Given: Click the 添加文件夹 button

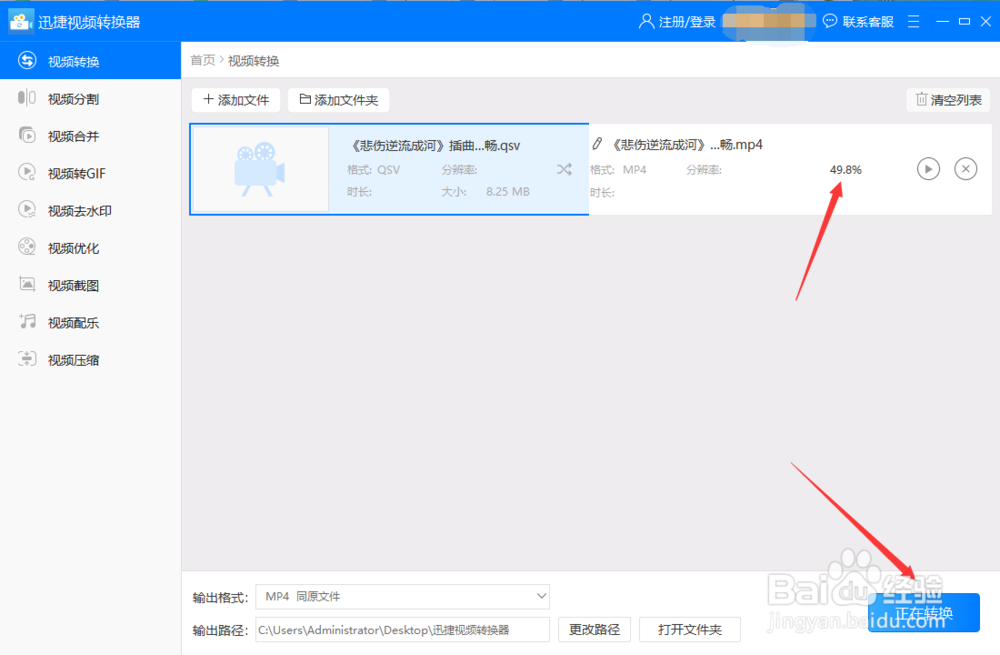Looking at the screenshot, I should tap(339, 99).
